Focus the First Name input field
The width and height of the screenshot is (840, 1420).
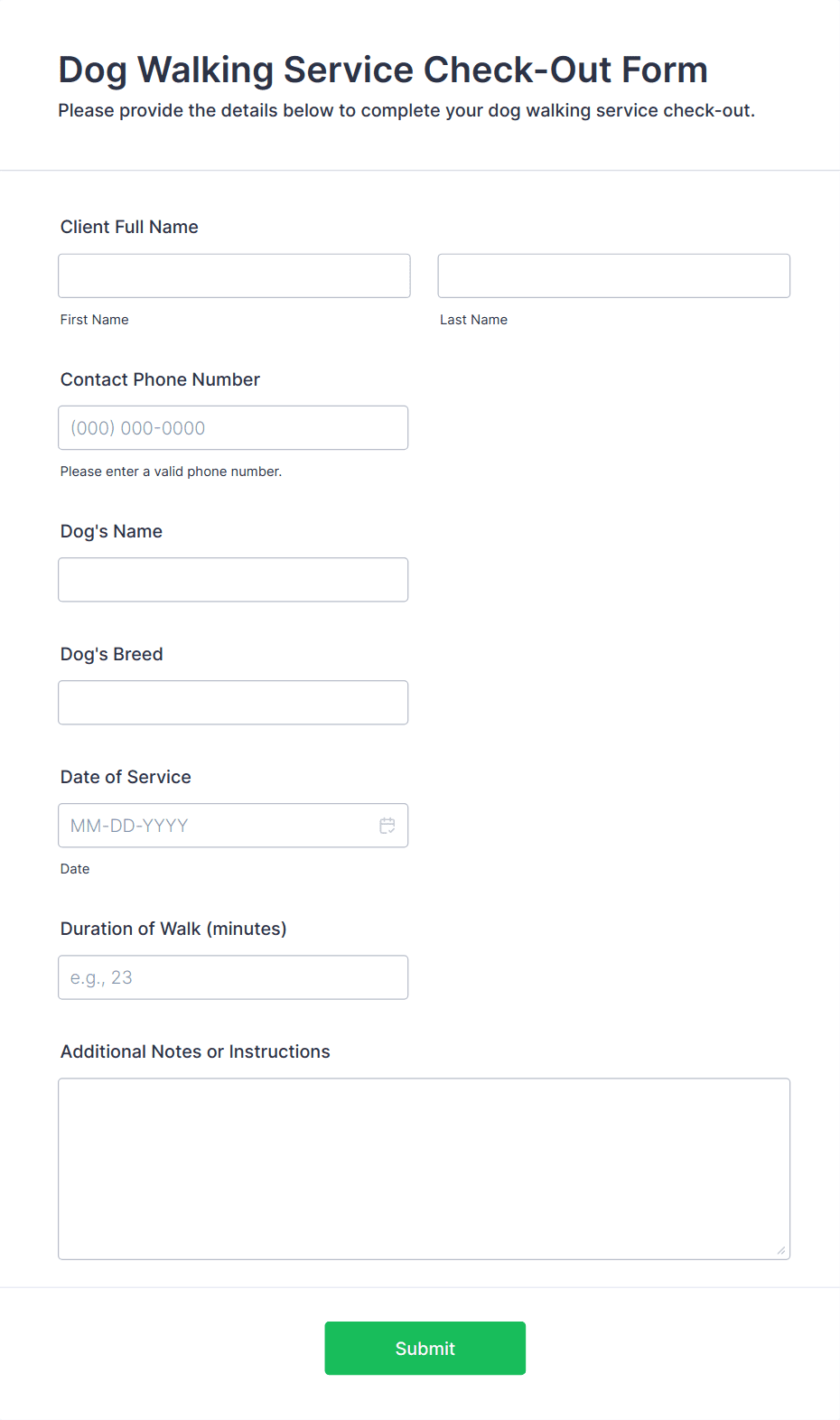coord(234,276)
